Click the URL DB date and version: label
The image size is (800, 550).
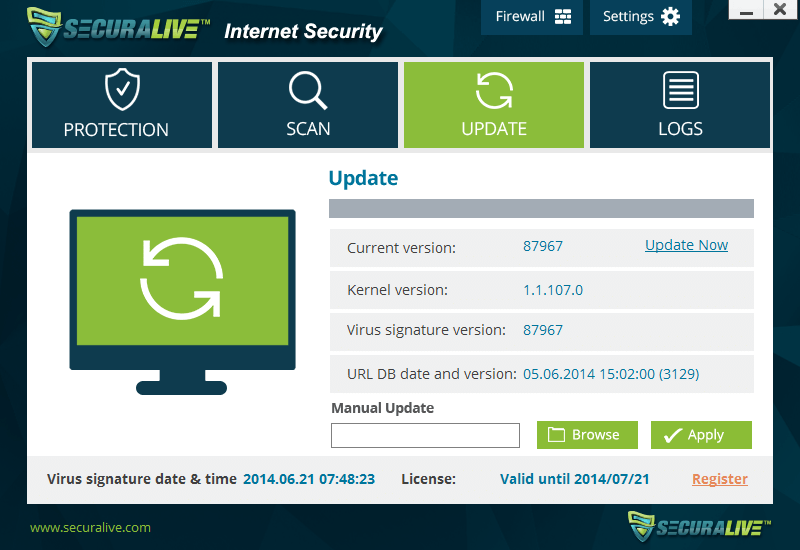pyautogui.click(x=432, y=374)
